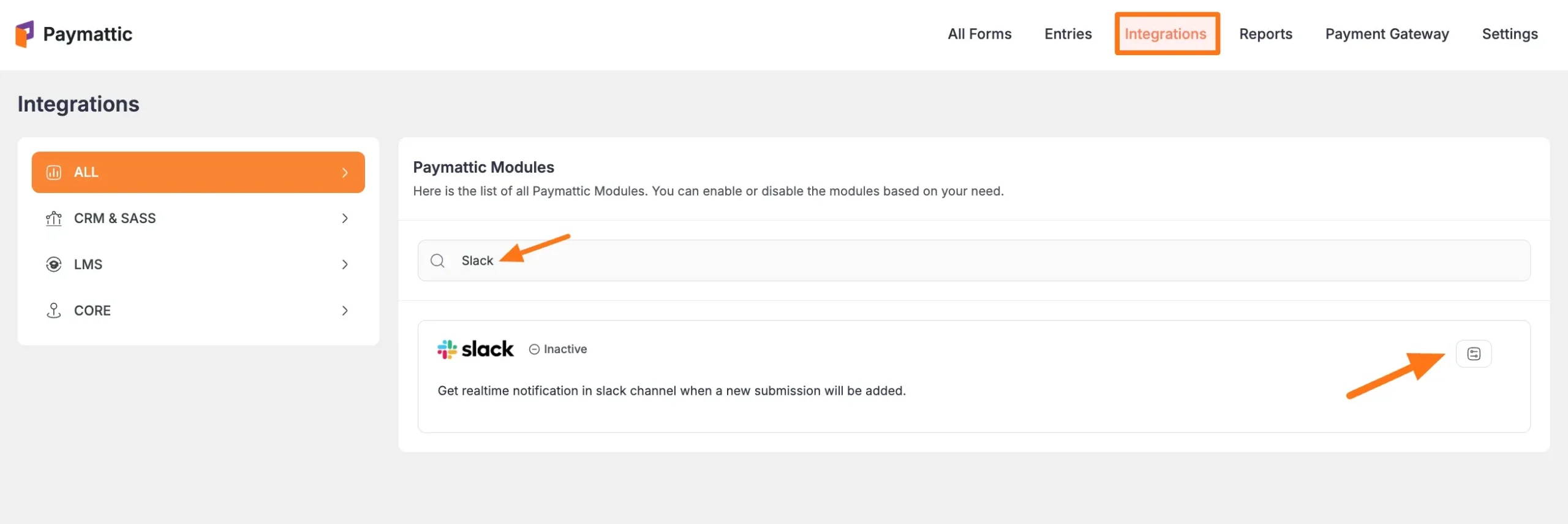Image resolution: width=1568 pixels, height=524 pixels.
Task: Click the LMS category icon
Action: pyautogui.click(x=54, y=265)
